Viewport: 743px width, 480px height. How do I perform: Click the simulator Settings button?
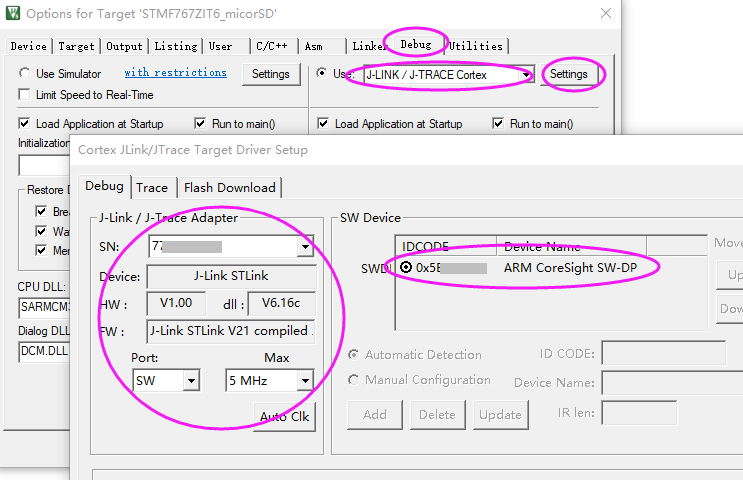(x=271, y=74)
